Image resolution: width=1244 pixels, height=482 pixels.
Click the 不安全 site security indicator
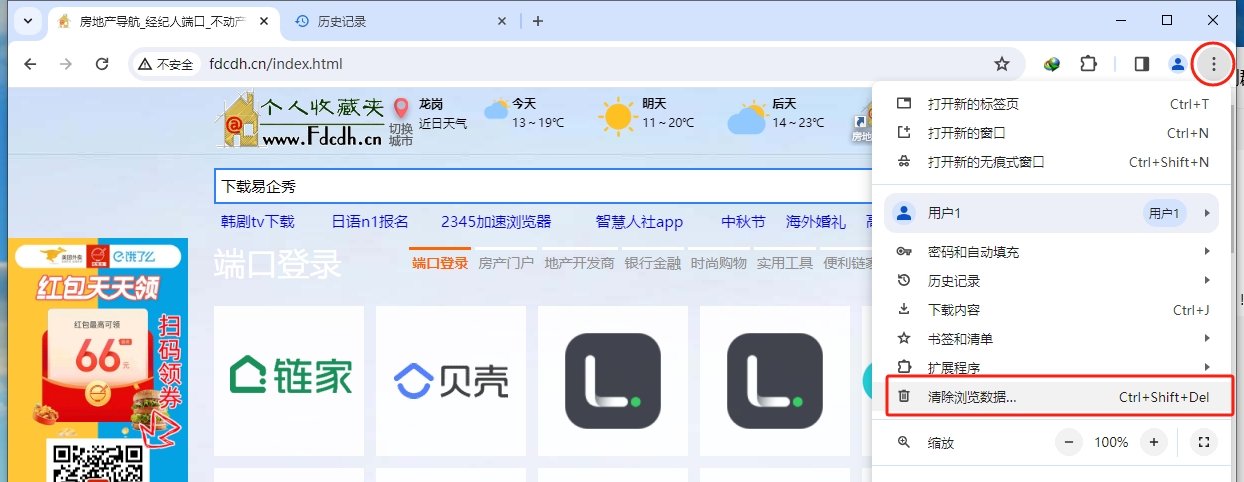pos(166,64)
